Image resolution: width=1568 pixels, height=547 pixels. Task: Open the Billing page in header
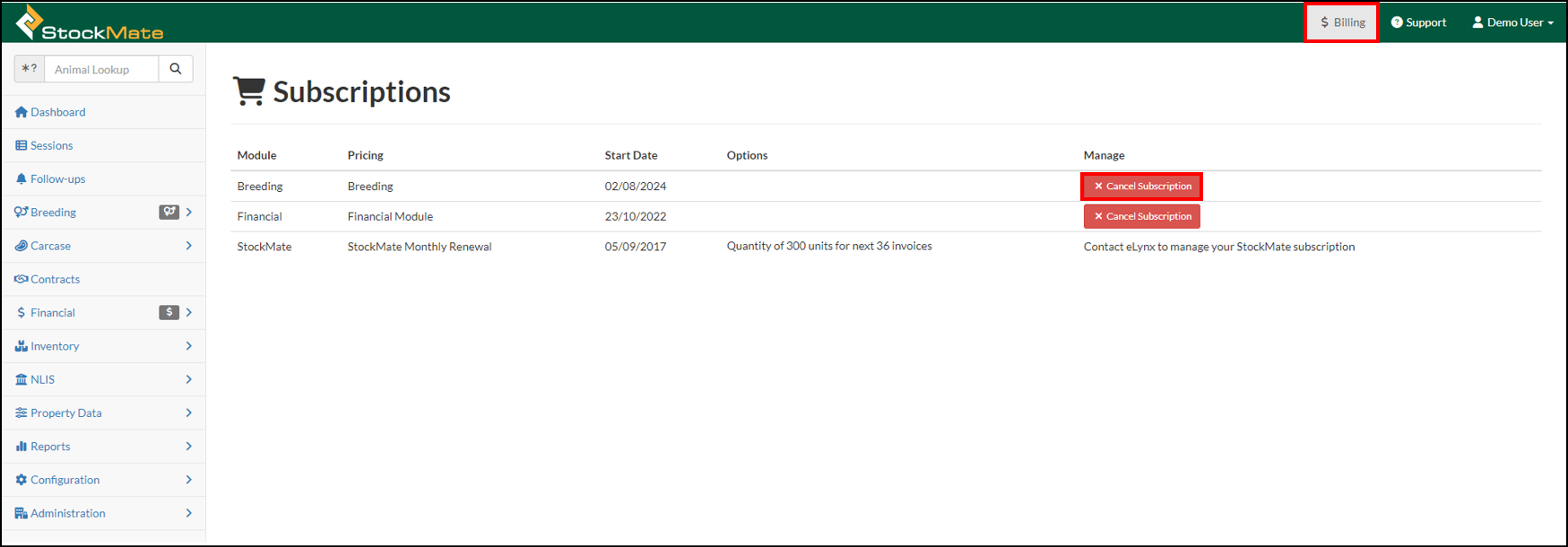(1342, 22)
